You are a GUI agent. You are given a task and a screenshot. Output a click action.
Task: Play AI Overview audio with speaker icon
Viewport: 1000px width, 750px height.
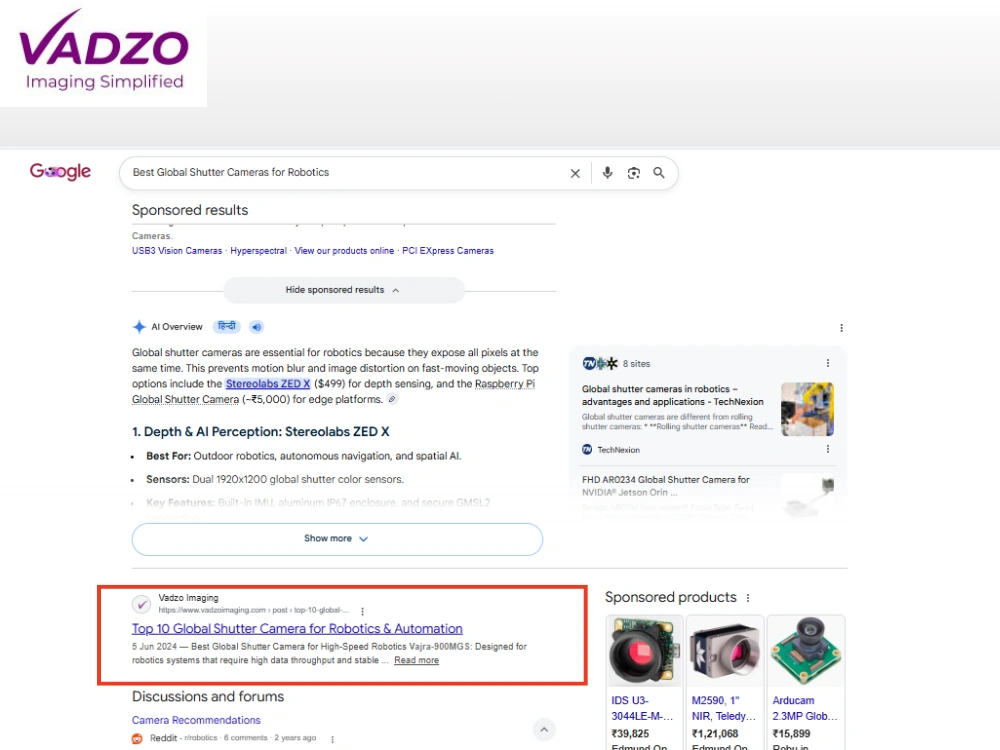[256, 327]
